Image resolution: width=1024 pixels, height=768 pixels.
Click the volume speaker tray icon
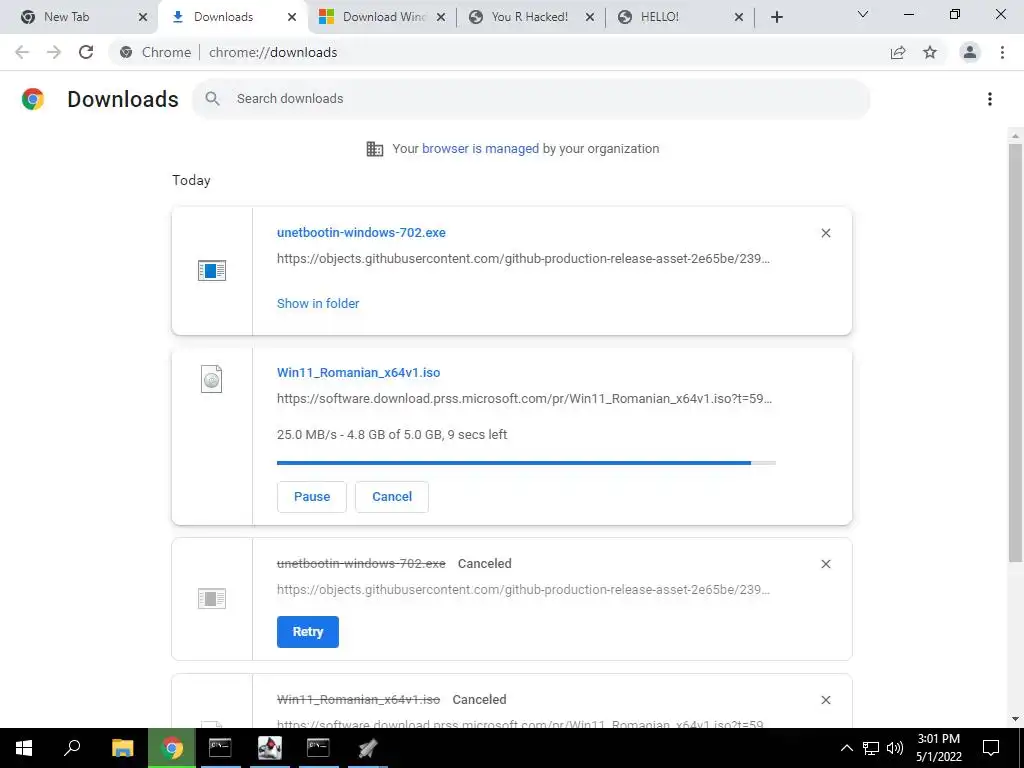(895, 748)
